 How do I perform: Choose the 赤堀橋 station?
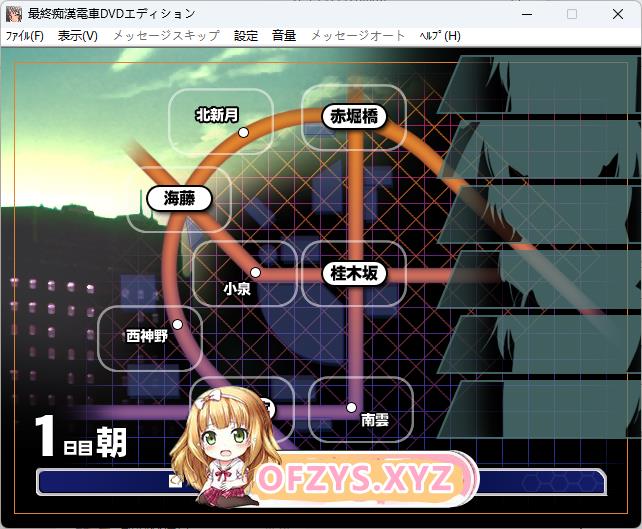coord(353,116)
